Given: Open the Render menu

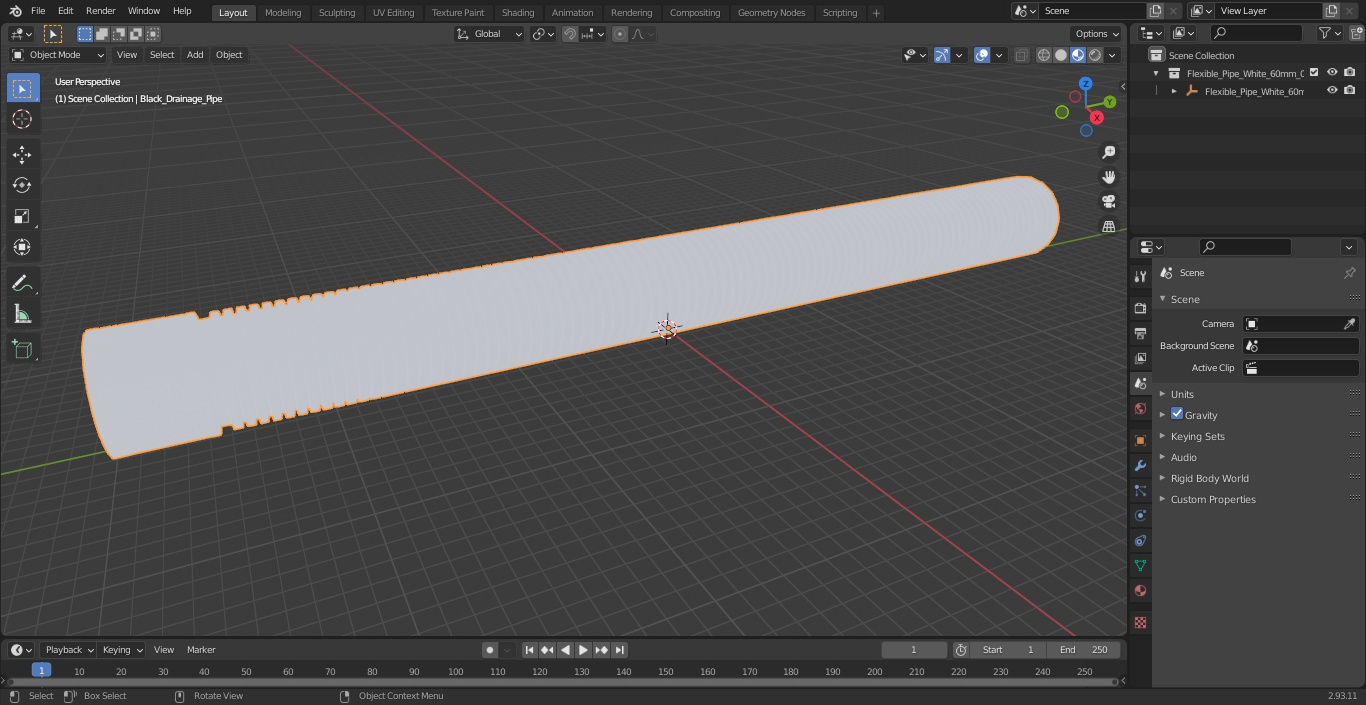Looking at the screenshot, I should tap(100, 11).
